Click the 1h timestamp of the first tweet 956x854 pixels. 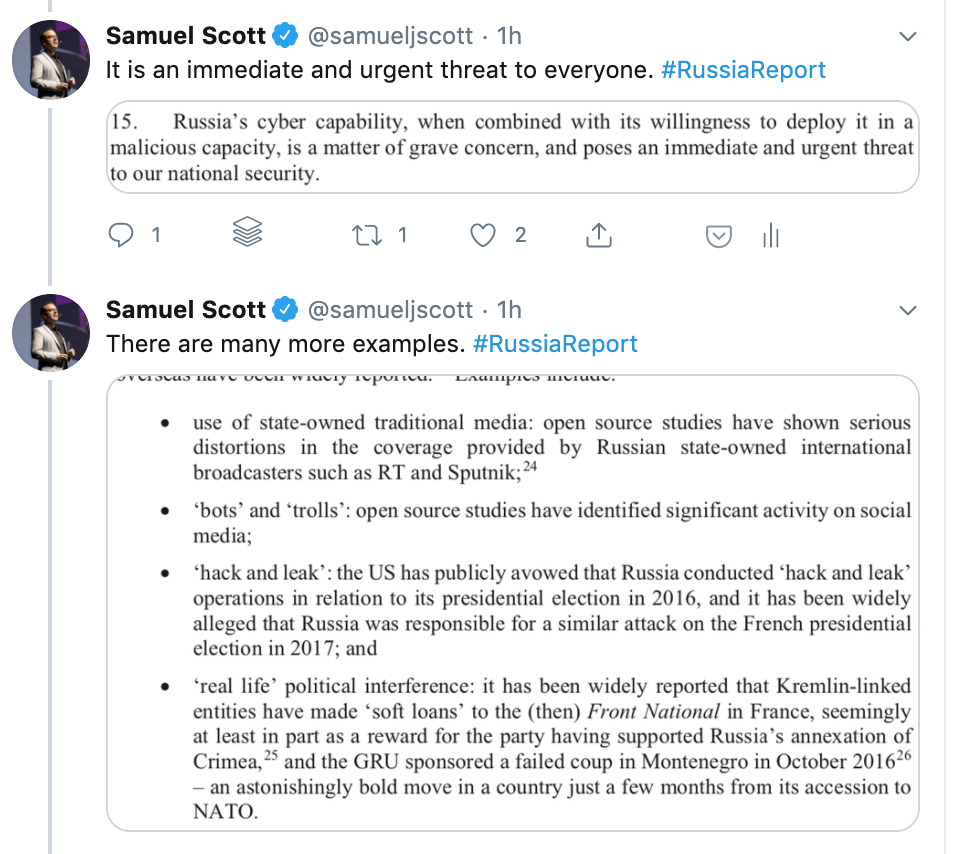tap(509, 36)
